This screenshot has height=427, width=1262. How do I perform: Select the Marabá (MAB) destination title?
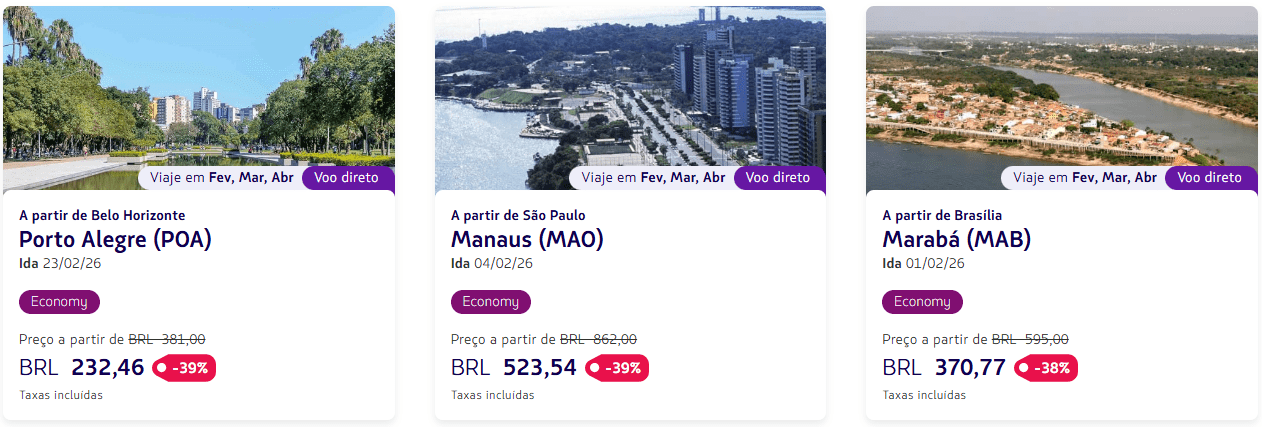click(956, 240)
